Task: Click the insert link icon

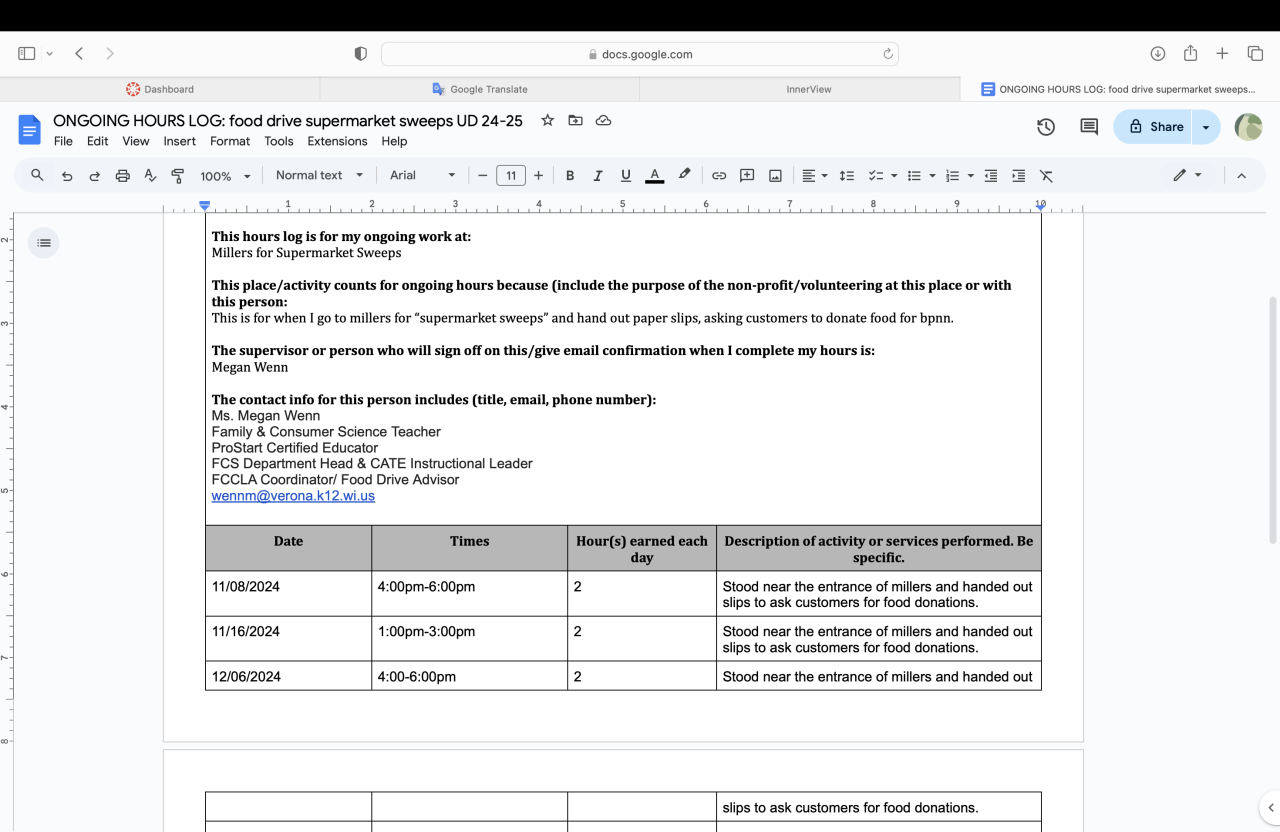Action: 719,176
